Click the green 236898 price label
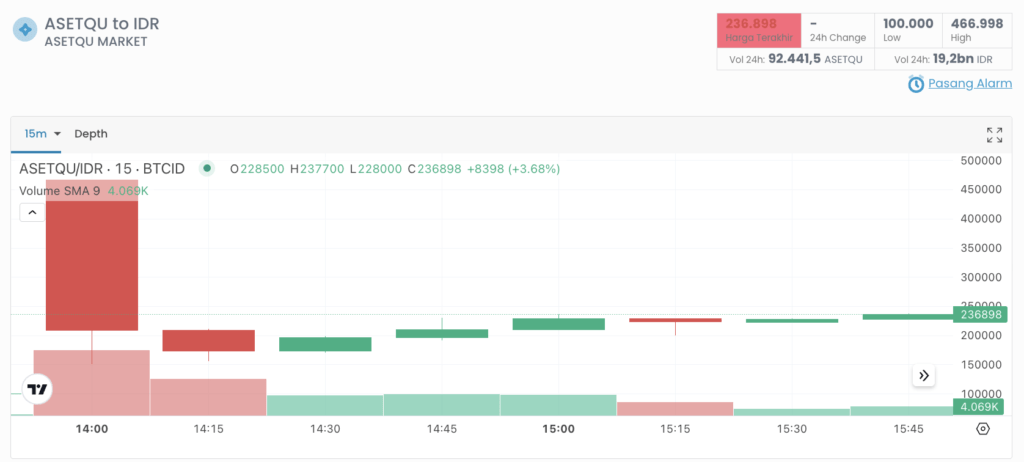This screenshot has width=1024, height=462. click(x=980, y=314)
